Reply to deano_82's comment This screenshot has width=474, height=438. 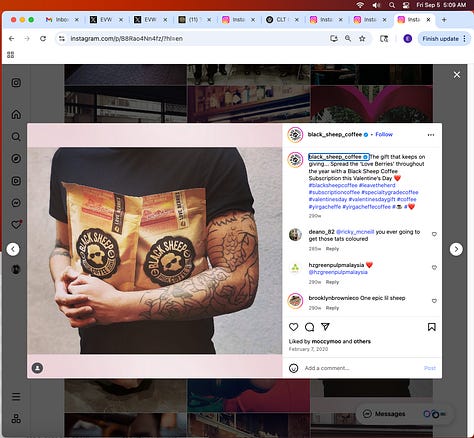[332, 249]
